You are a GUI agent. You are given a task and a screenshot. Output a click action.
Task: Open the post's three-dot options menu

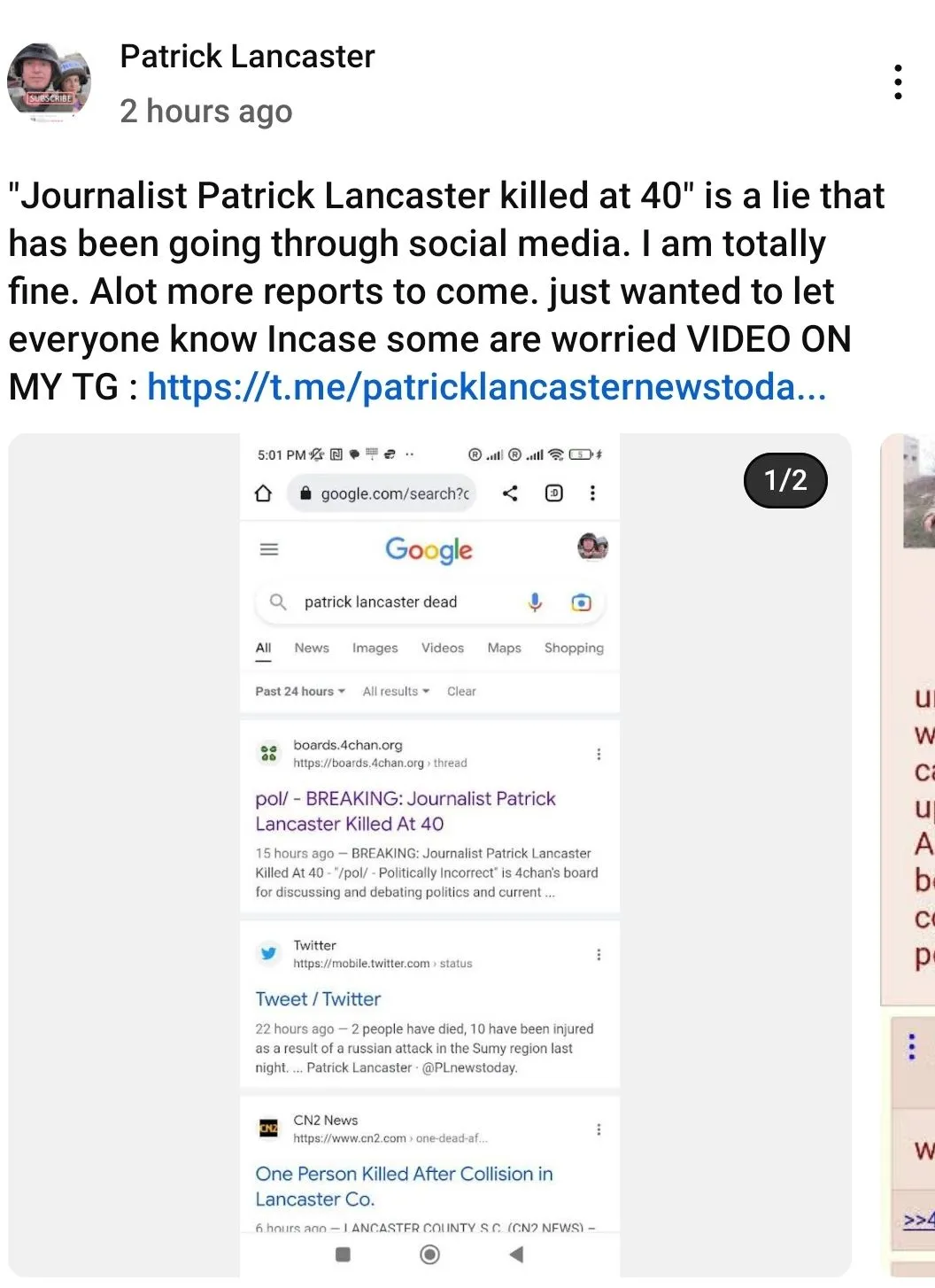898,81
